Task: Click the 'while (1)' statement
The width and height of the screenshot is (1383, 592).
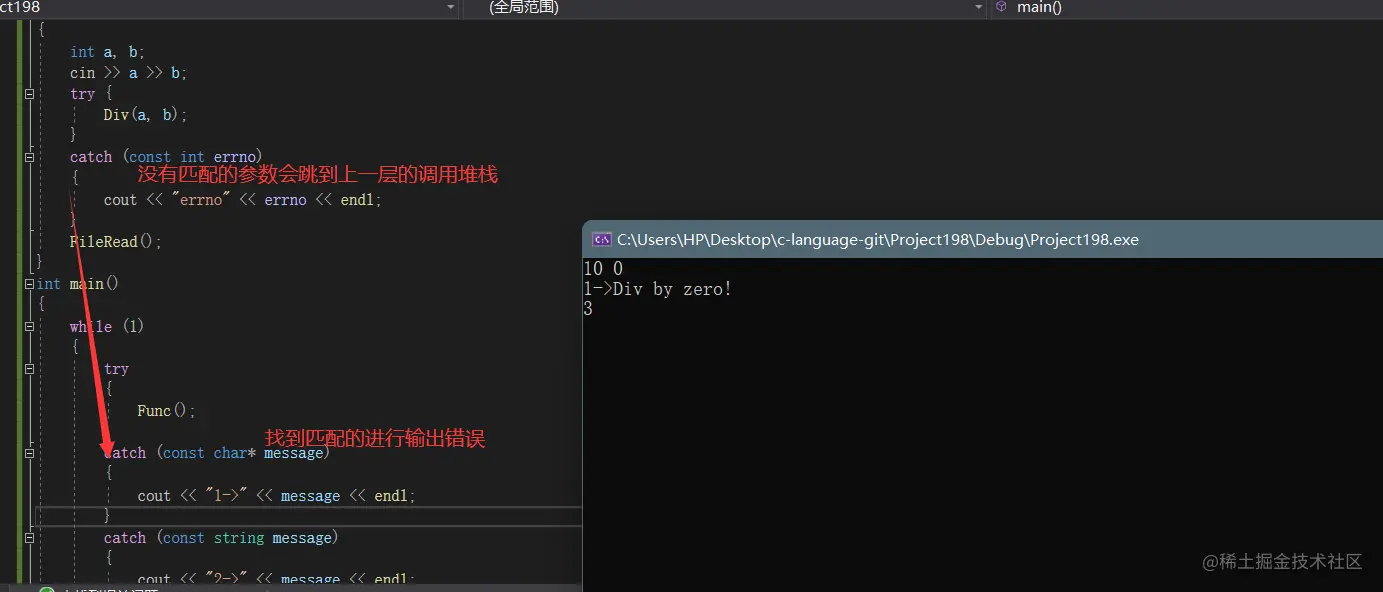Action: click(x=107, y=327)
